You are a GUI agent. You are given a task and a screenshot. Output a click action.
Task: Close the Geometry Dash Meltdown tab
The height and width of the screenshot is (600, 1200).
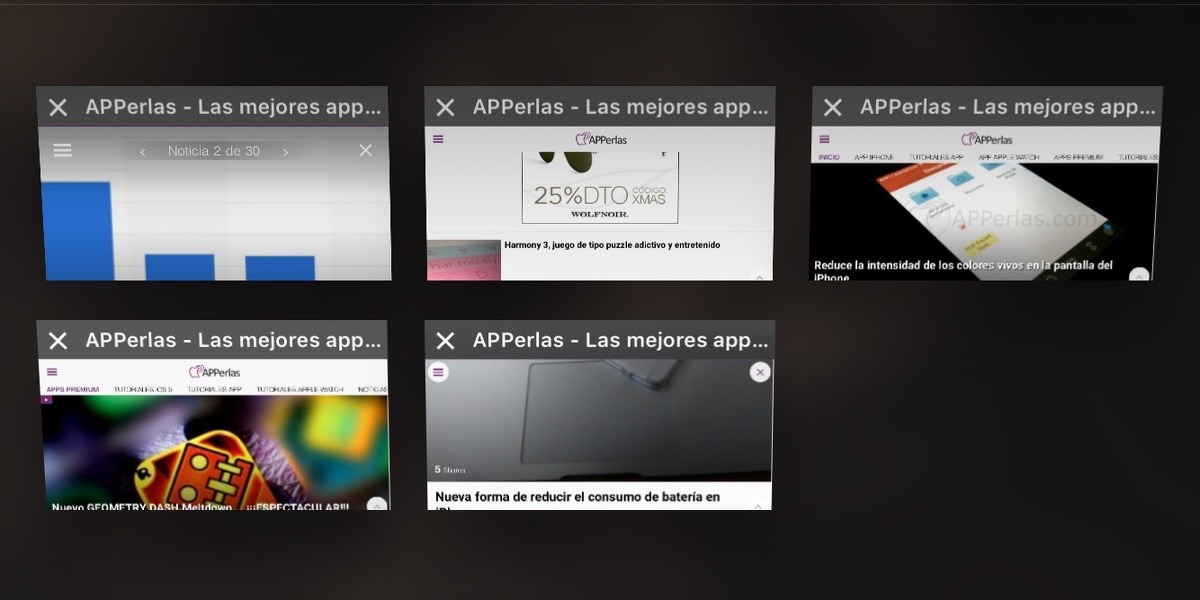click(x=58, y=341)
